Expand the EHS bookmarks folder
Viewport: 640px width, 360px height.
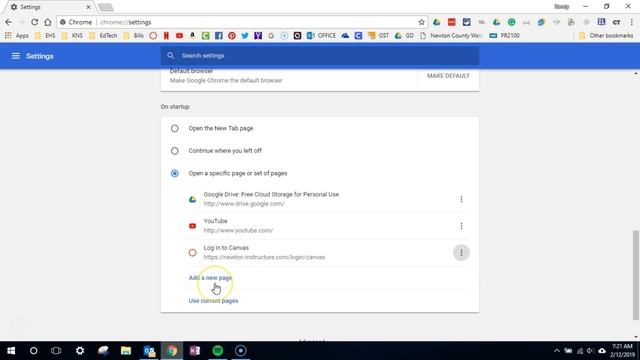tap(45, 36)
